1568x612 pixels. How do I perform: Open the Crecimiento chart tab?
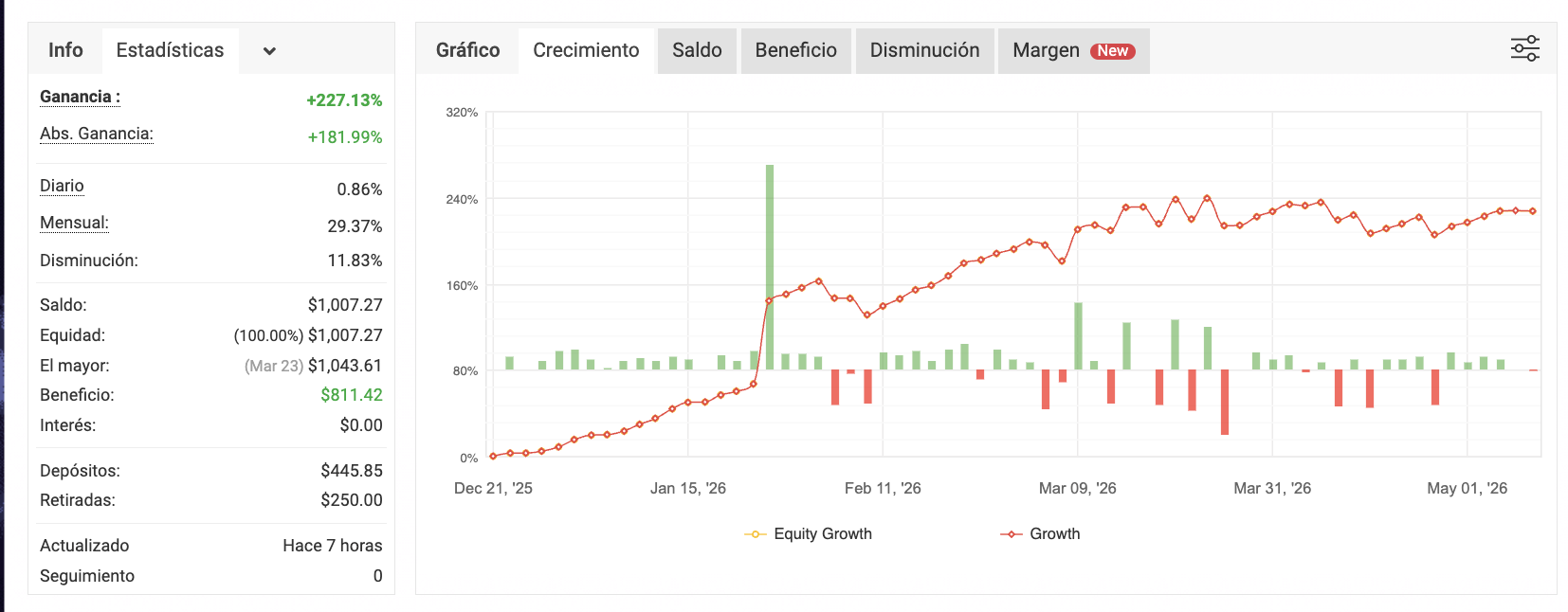586,50
